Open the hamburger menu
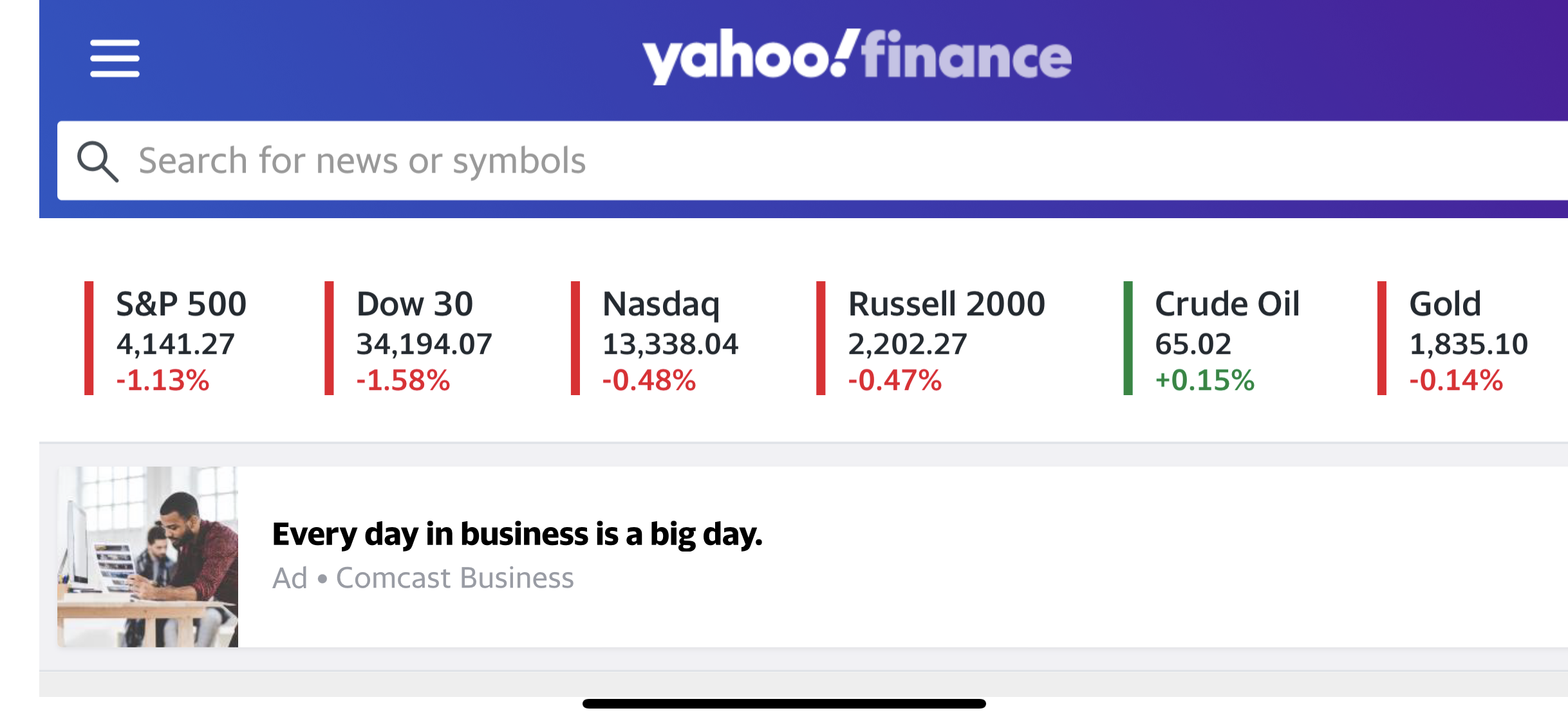The height and width of the screenshot is (724, 1568). coord(115,59)
